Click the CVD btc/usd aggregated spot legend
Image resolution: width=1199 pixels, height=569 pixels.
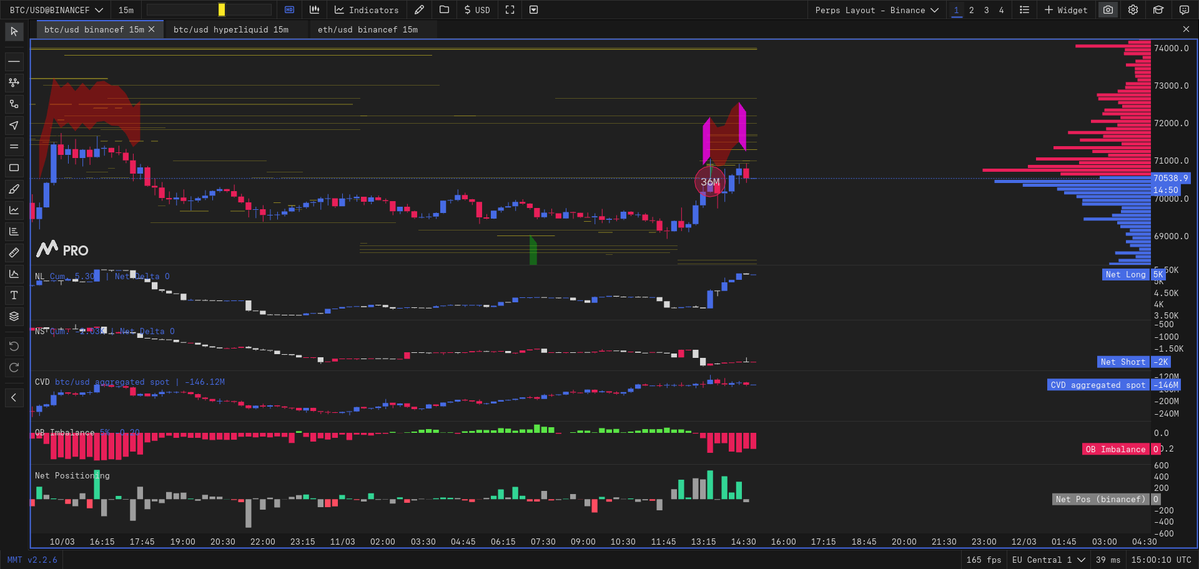pyautogui.click(x=129, y=382)
